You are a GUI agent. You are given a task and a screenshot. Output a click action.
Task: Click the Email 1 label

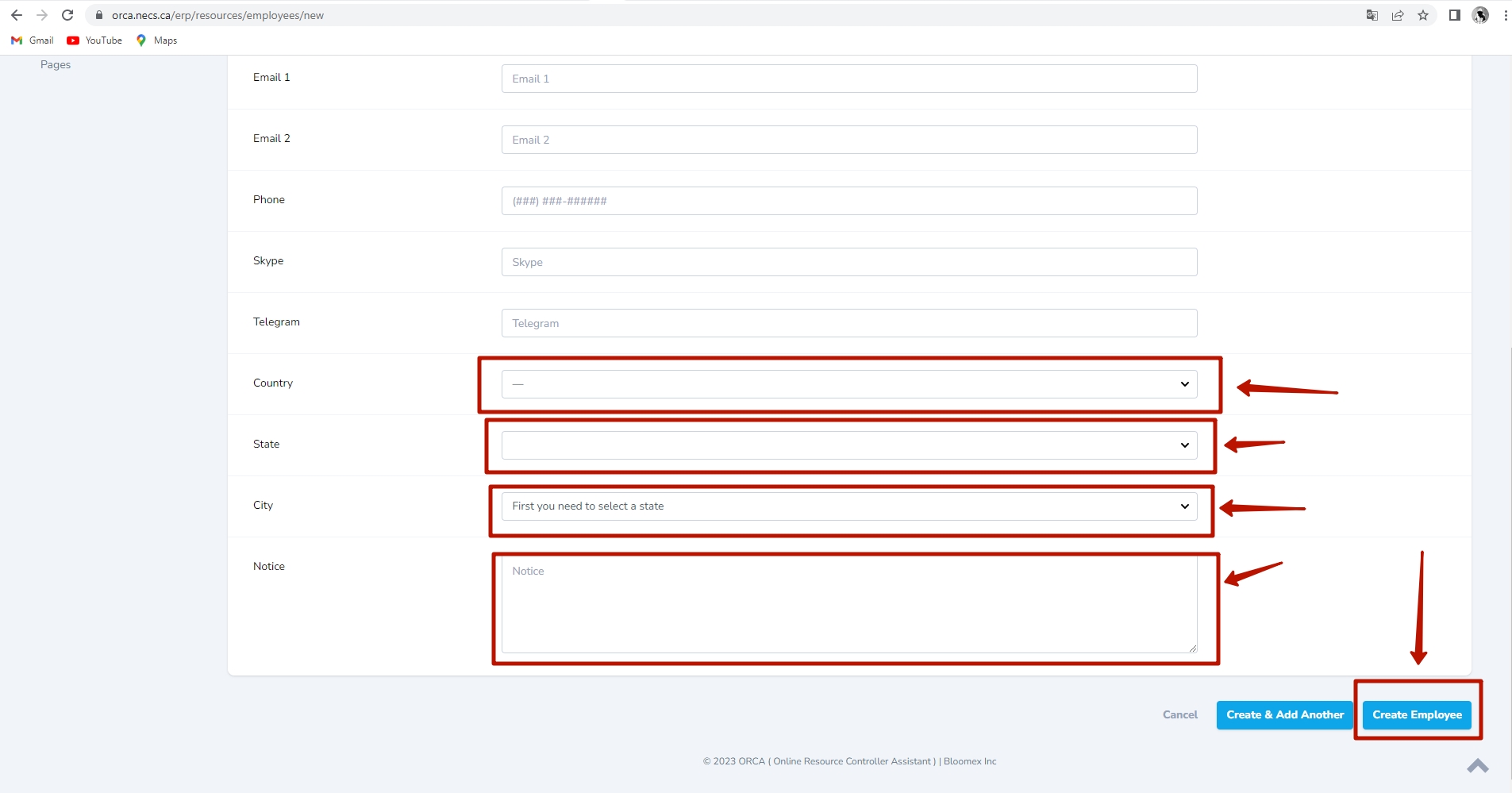tap(271, 77)
